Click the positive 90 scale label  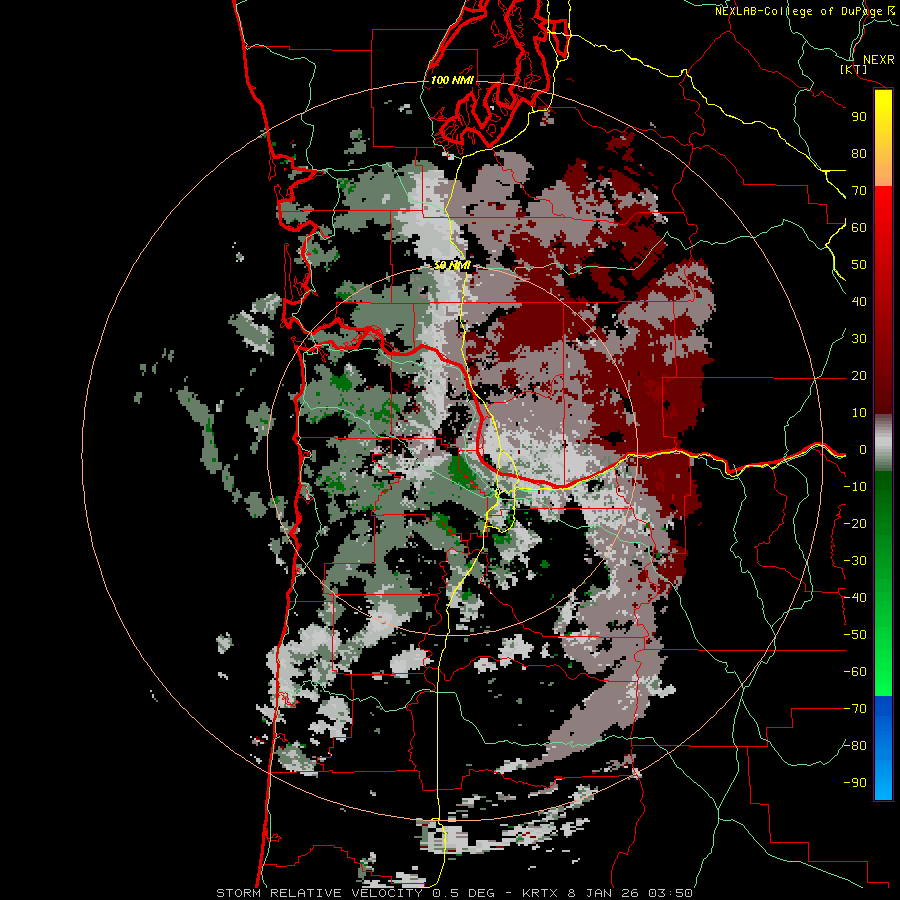coord(859,117)
